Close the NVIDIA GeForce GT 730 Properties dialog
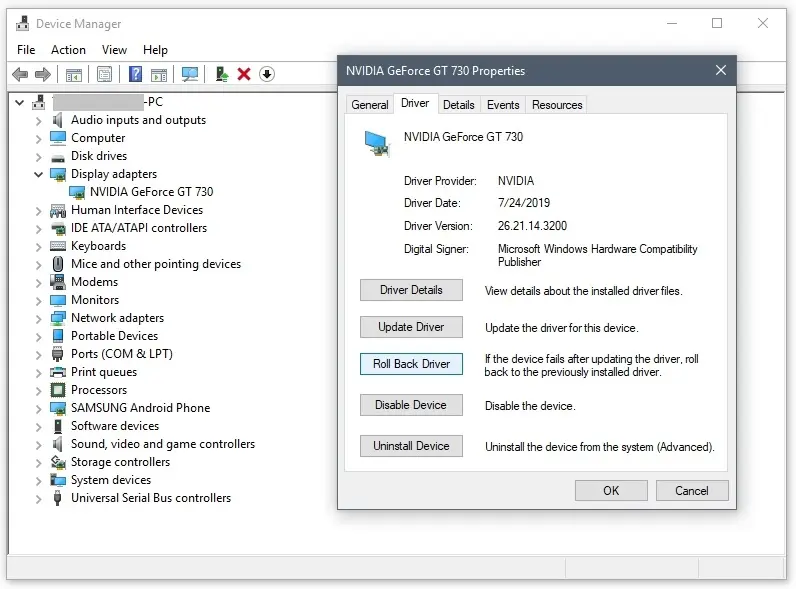The width and height of the screenshot is (796, 589). click(x=721, y=71)
